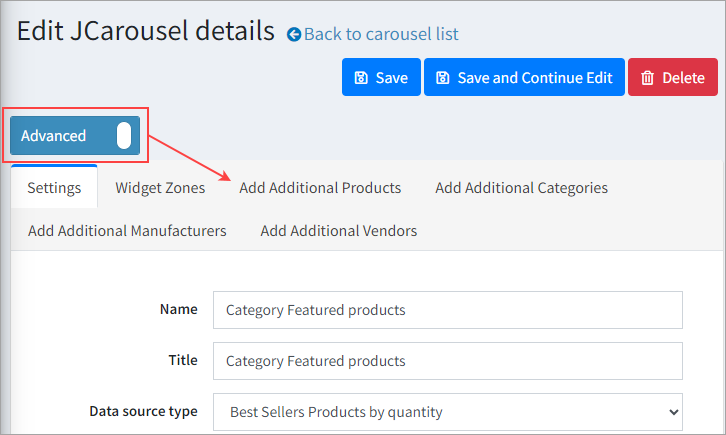Open the Add Additional Manufacturers tab

127,231
